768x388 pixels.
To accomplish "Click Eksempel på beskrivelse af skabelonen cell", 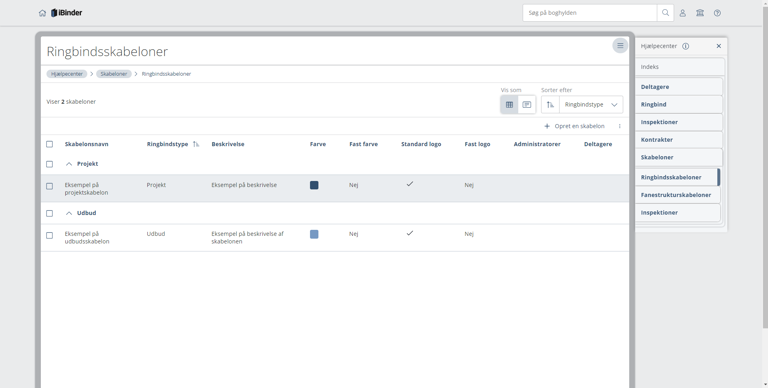I will 247,238.
